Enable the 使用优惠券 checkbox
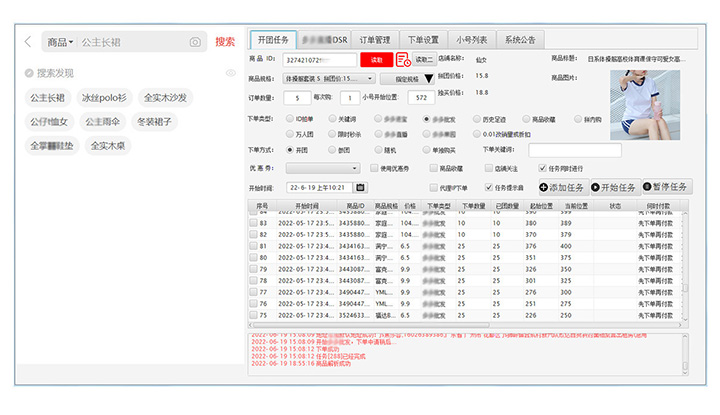Image resolution: width=720 pixels, height=415 pixels. 373,168
